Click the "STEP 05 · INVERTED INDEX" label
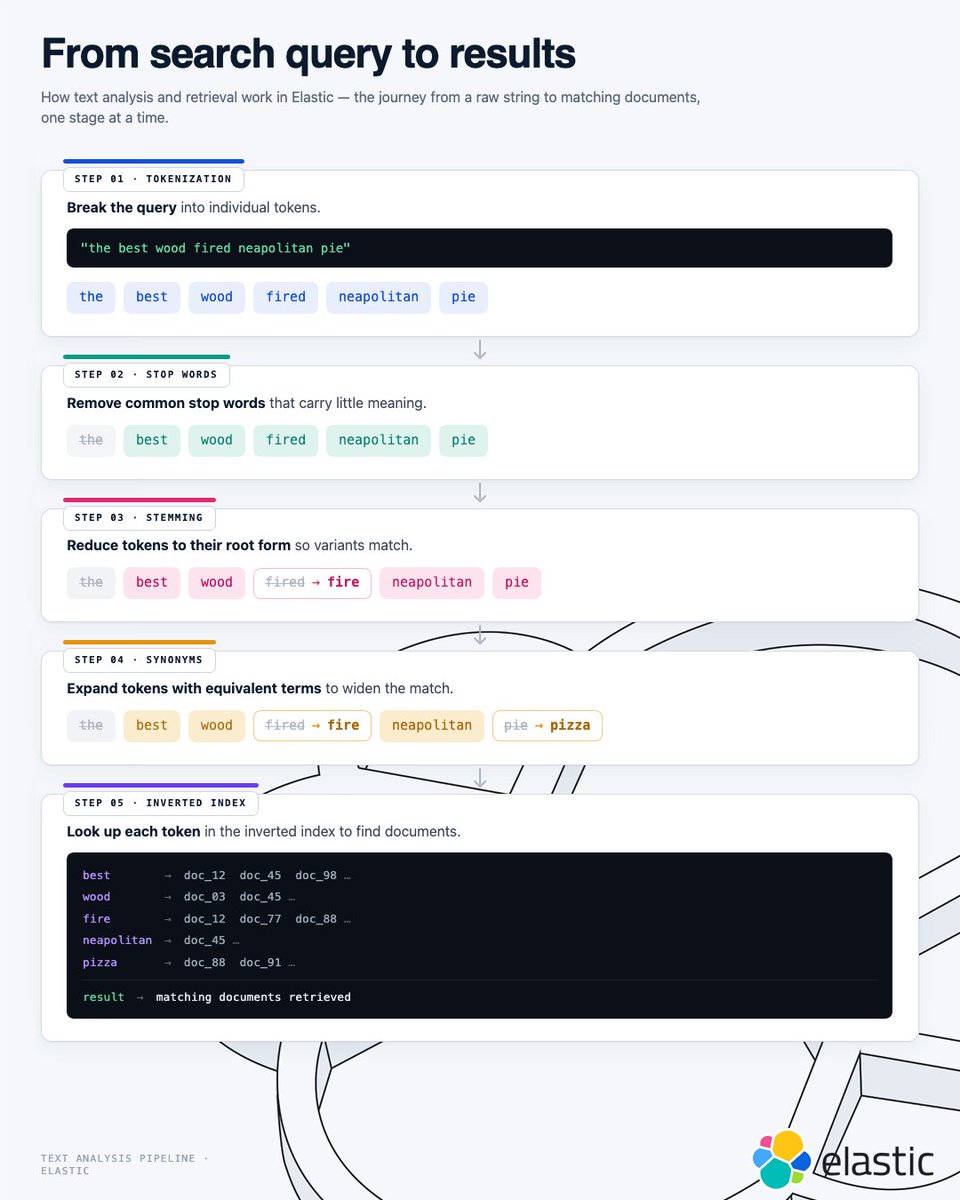The image size is (960, 1200). pos(160,803)
